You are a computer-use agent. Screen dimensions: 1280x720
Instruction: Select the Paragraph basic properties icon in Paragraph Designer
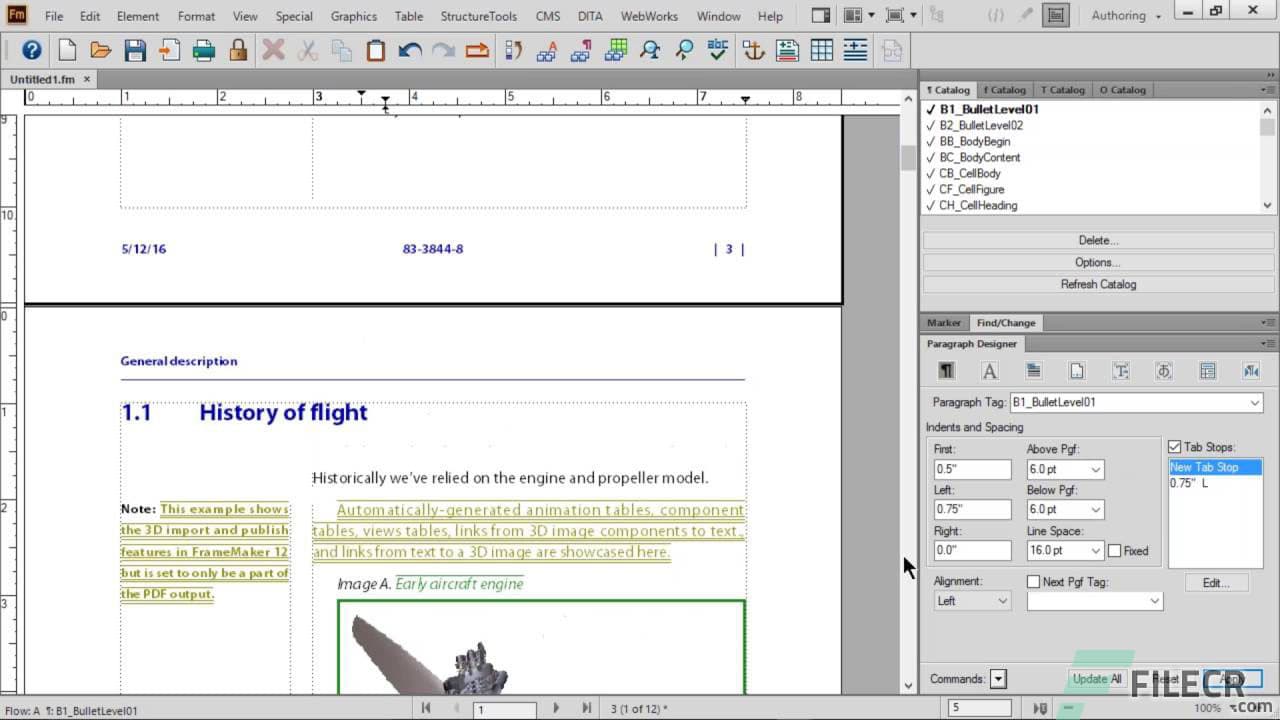click(x=945, y=370)
